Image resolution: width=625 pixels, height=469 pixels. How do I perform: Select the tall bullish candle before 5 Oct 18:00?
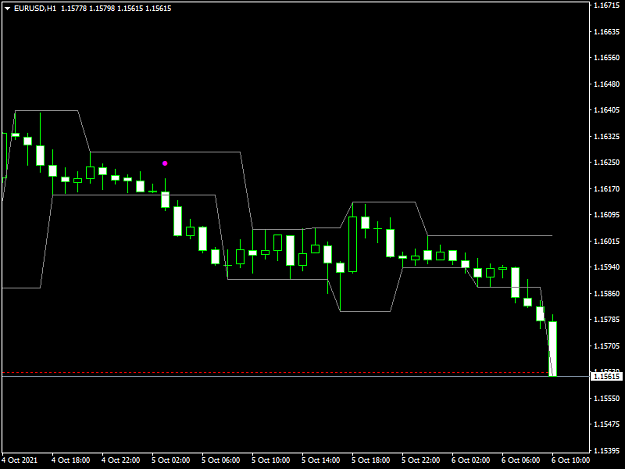352,244
